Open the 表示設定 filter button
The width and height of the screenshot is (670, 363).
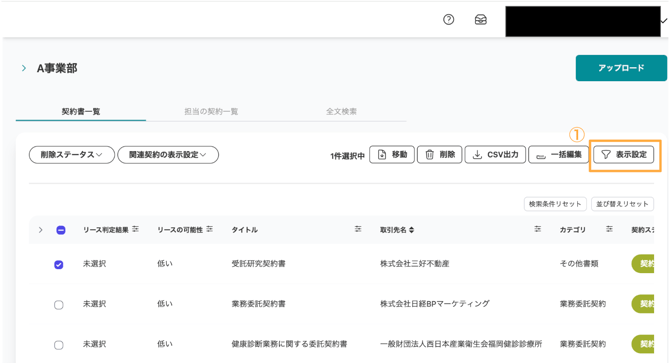(x=623, y=155)
